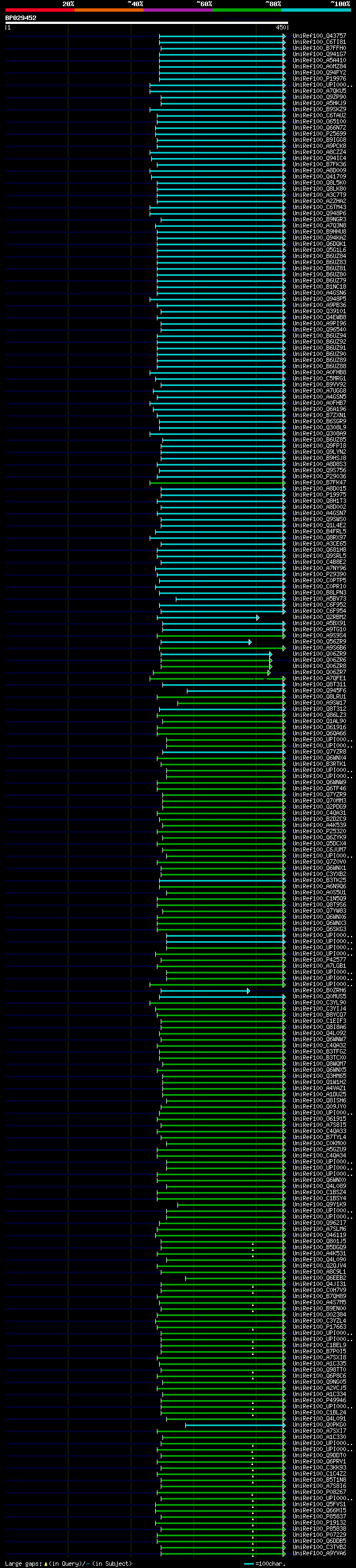This screenshot has height=1568, width=356.
Task: Click the green ~80% legend segment
Action: (247, 10)
